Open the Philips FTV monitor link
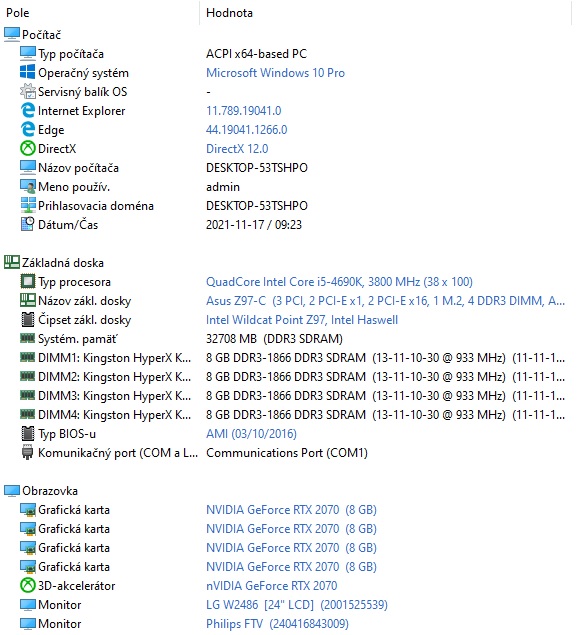 [x=277, y=624]
